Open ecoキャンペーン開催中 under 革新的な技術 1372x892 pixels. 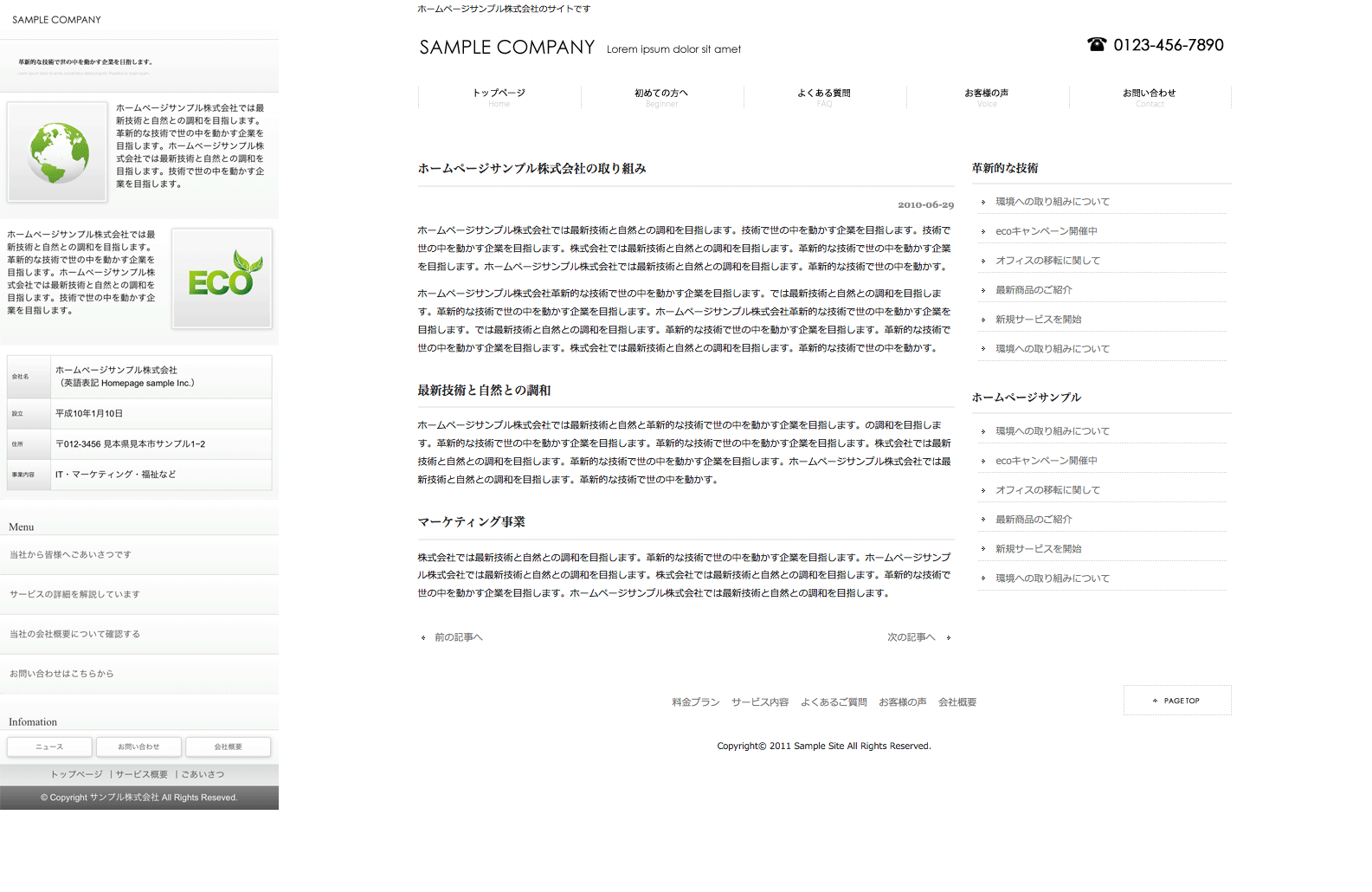click(x=1047, y=231)
